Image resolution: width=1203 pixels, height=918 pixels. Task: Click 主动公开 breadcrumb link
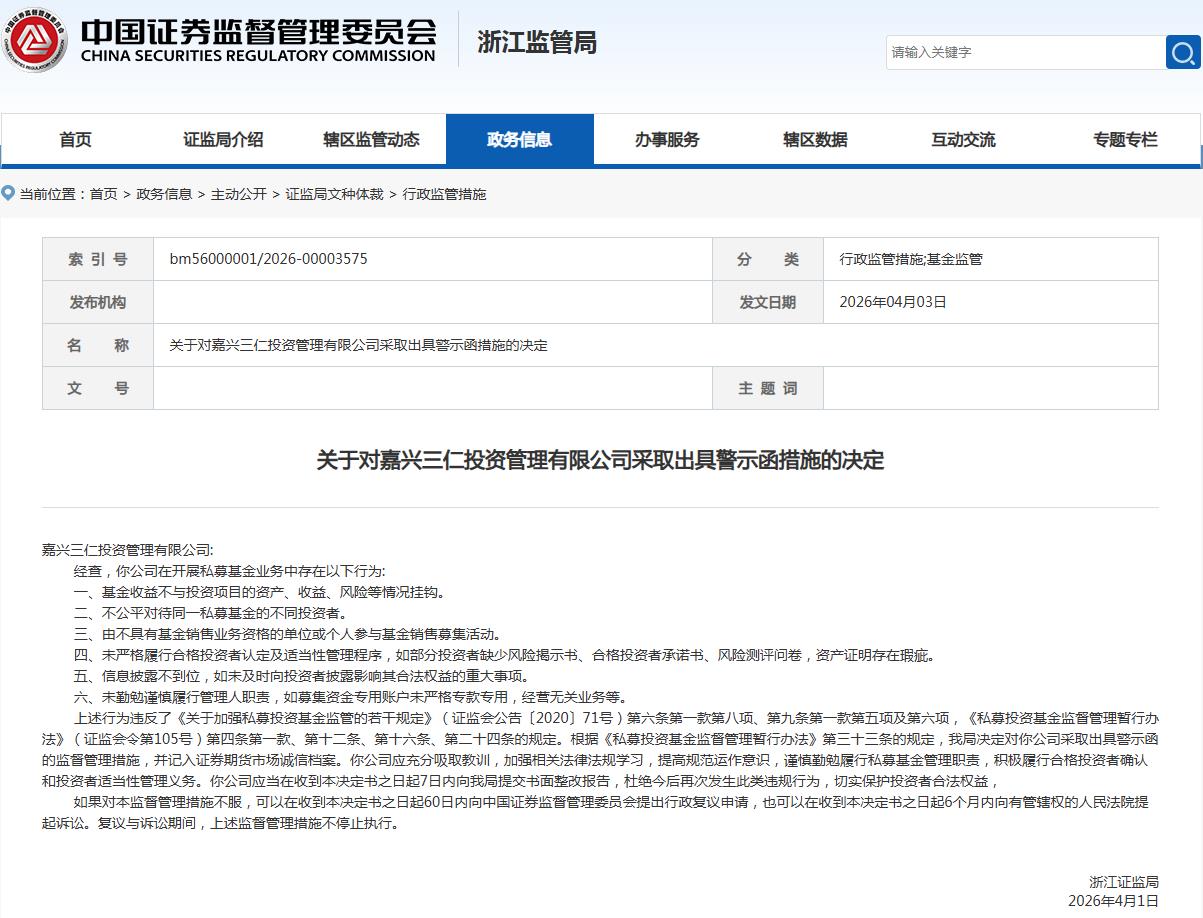238,194
